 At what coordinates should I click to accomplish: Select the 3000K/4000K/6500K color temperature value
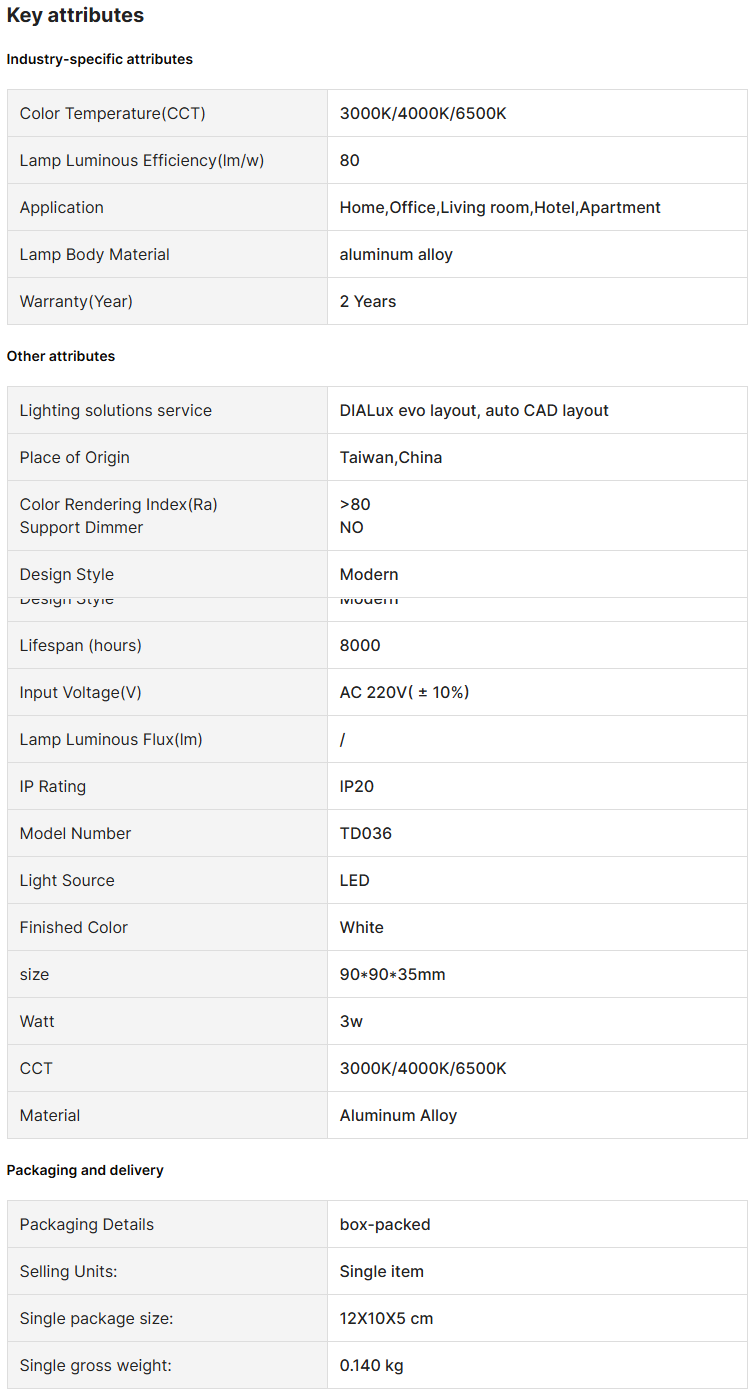[x=423, y=114]
